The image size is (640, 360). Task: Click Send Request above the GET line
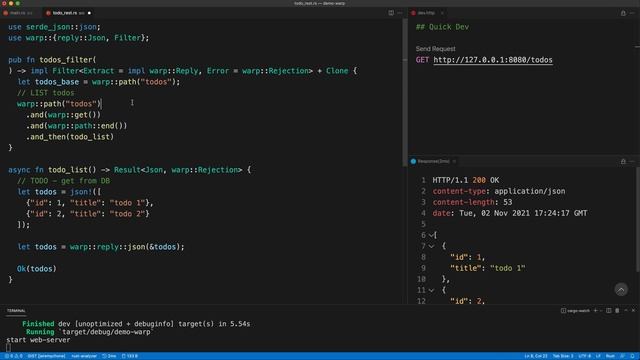435,49
